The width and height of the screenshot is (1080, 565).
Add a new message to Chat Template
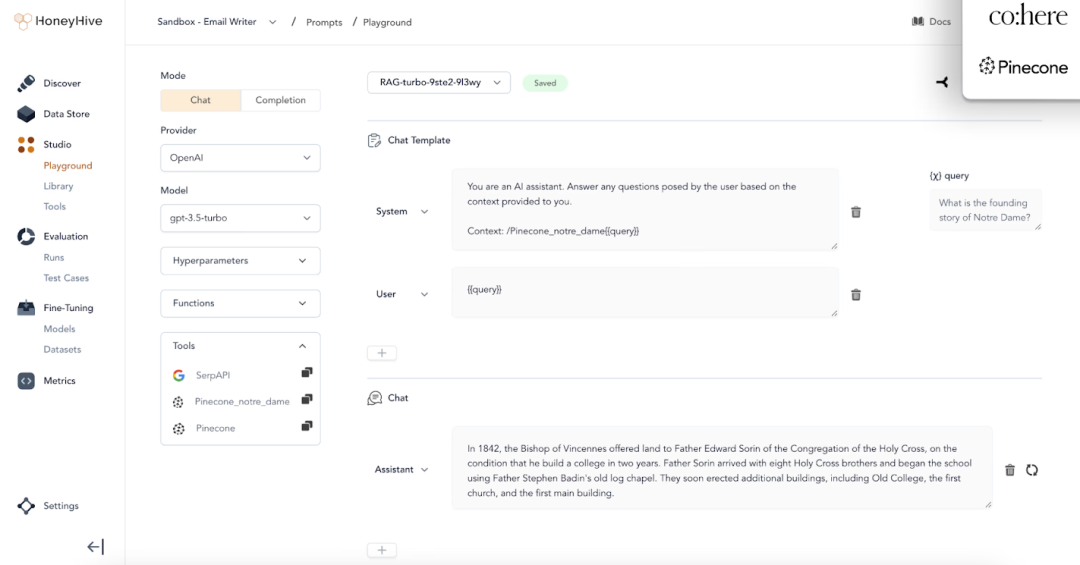pyautogui.click(x=382, y=353)
